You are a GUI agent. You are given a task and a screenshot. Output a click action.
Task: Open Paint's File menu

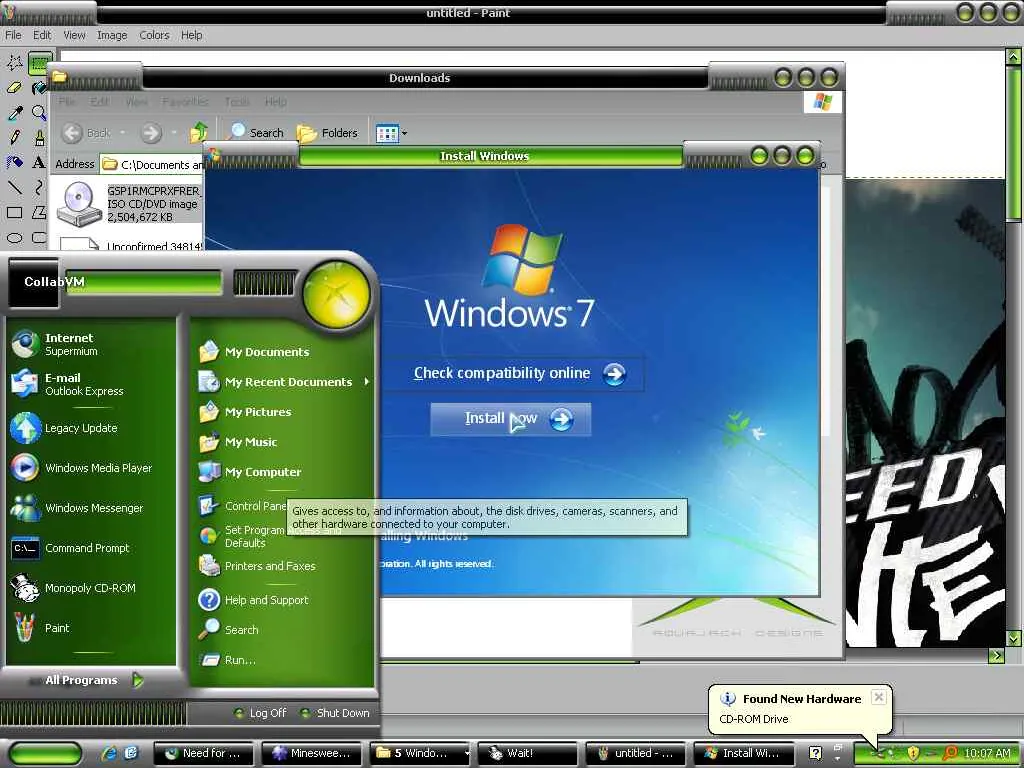coord(13,35)
